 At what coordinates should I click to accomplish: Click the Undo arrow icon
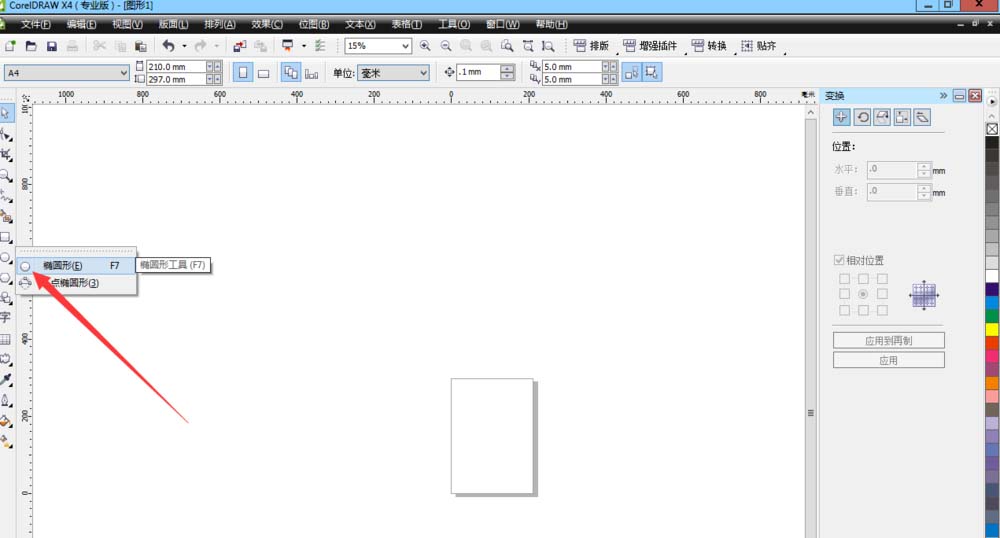coord(168,46)
